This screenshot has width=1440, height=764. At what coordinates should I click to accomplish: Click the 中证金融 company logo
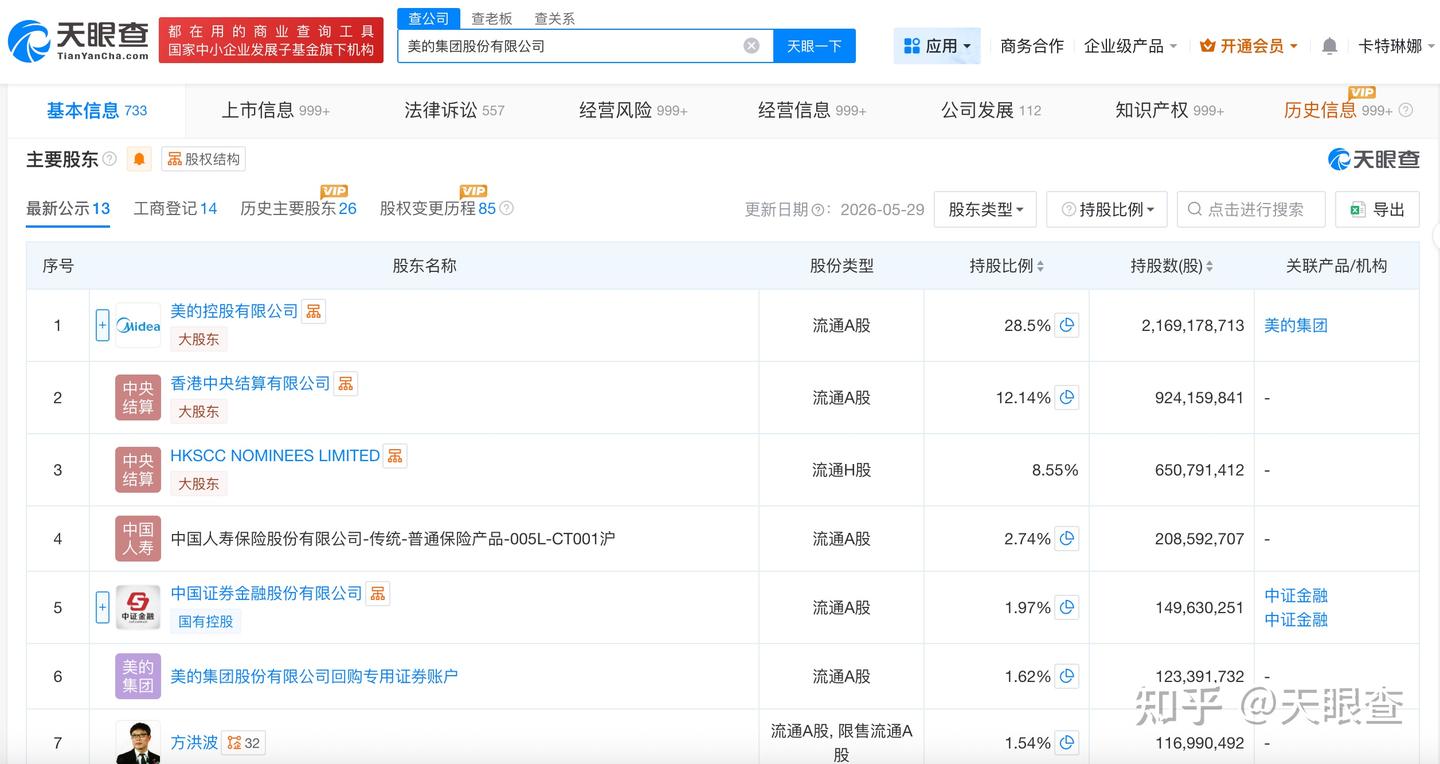pos(138,607)
